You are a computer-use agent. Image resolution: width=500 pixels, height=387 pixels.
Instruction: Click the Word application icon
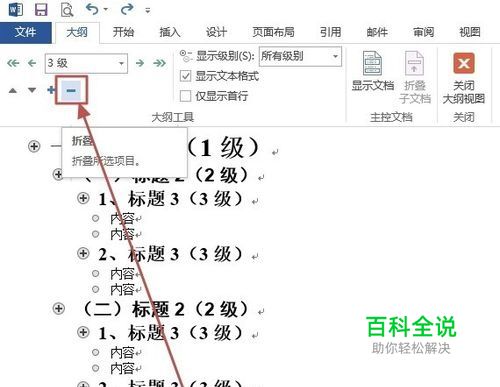(x=16, y=9)
